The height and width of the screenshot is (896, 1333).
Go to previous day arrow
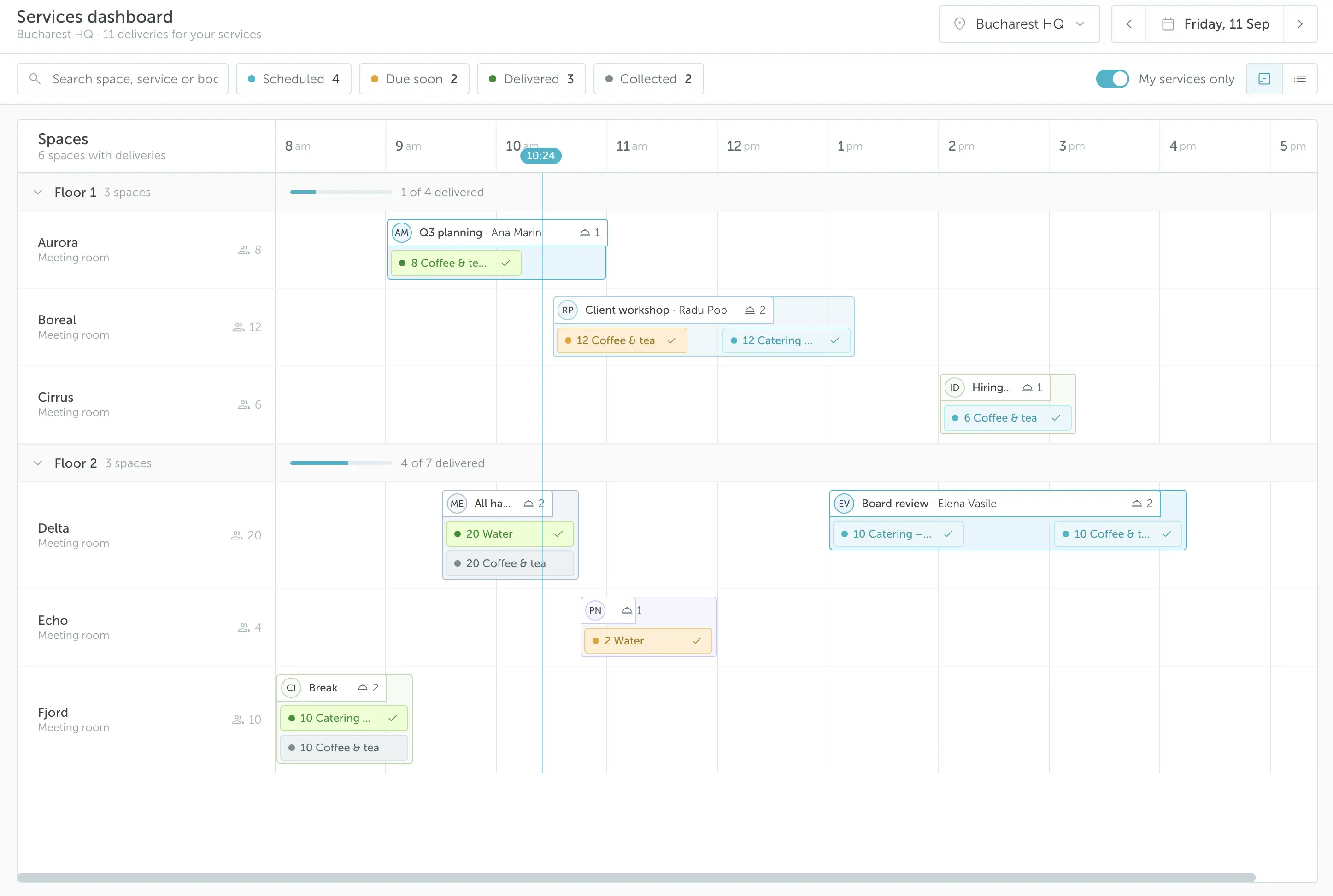(x=1129, y=24)
